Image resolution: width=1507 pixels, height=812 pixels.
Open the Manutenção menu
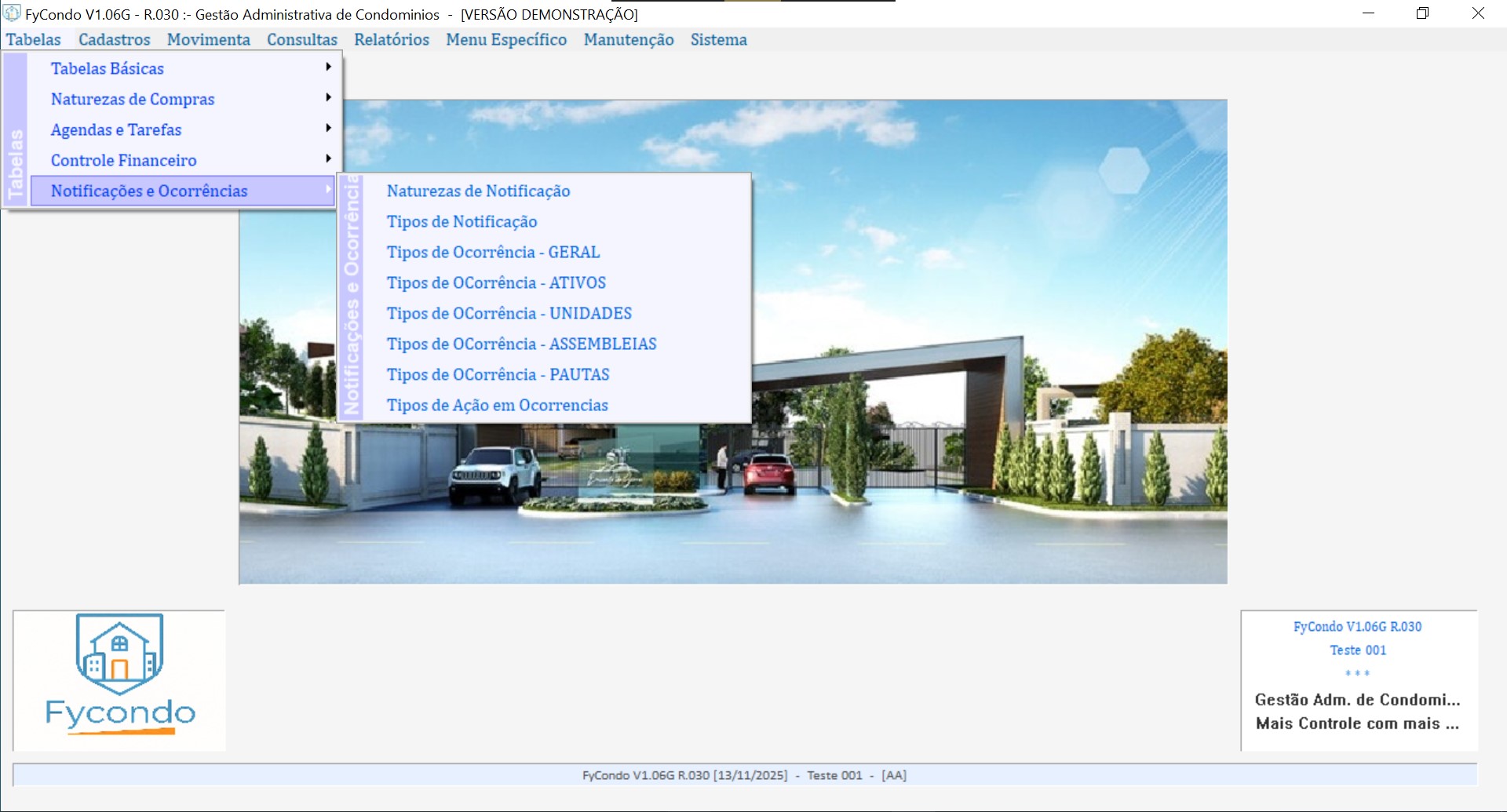pyautogui.click(x=628, y=39)
